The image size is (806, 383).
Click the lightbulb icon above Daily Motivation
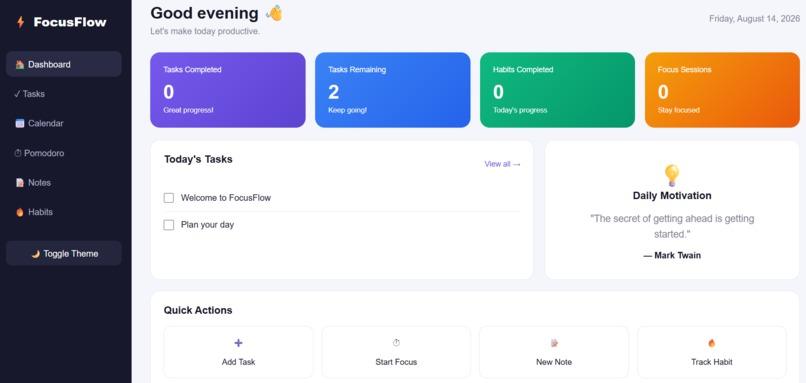672,175
